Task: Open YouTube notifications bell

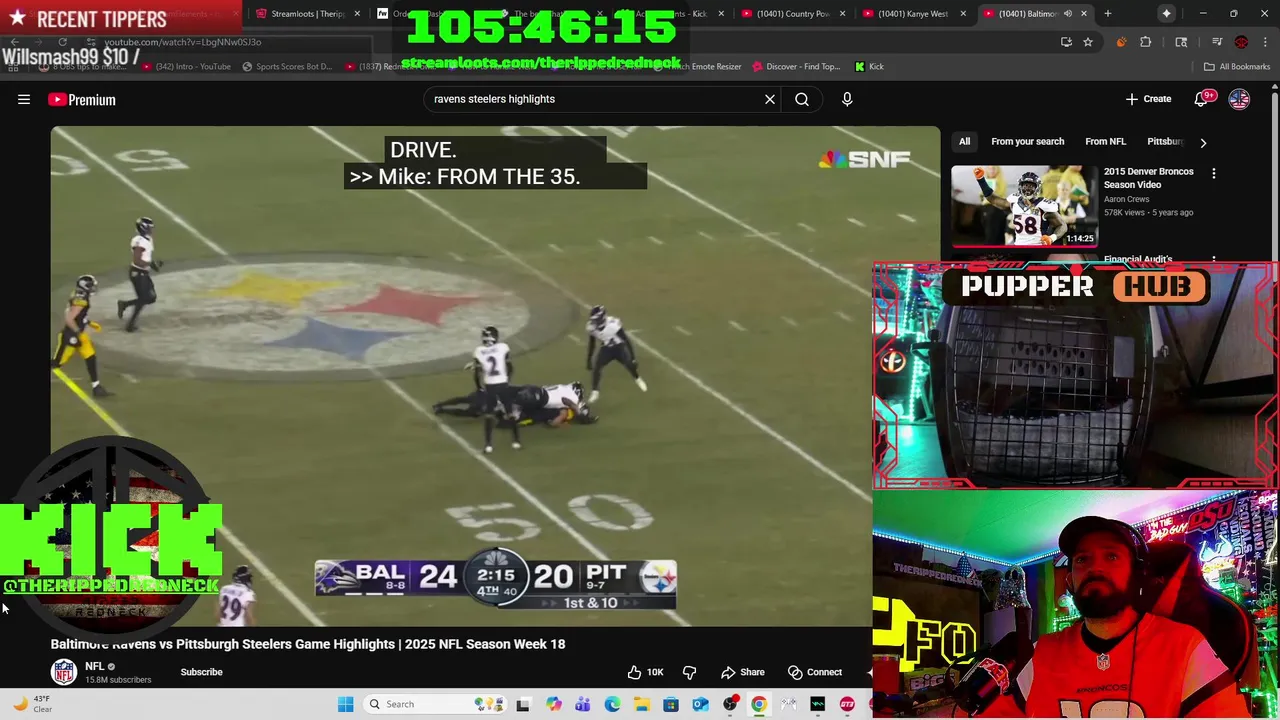Action: coord(1202,99)
